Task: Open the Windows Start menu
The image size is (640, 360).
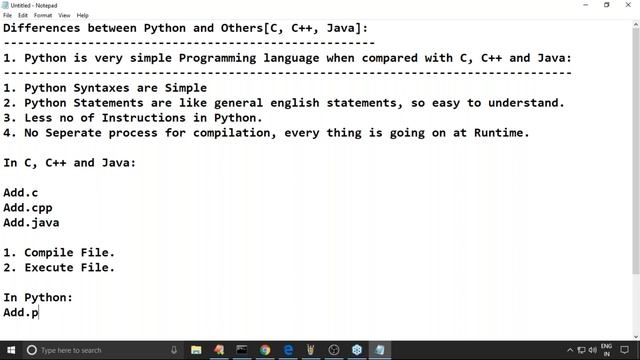Action: [x=11, y=350]
